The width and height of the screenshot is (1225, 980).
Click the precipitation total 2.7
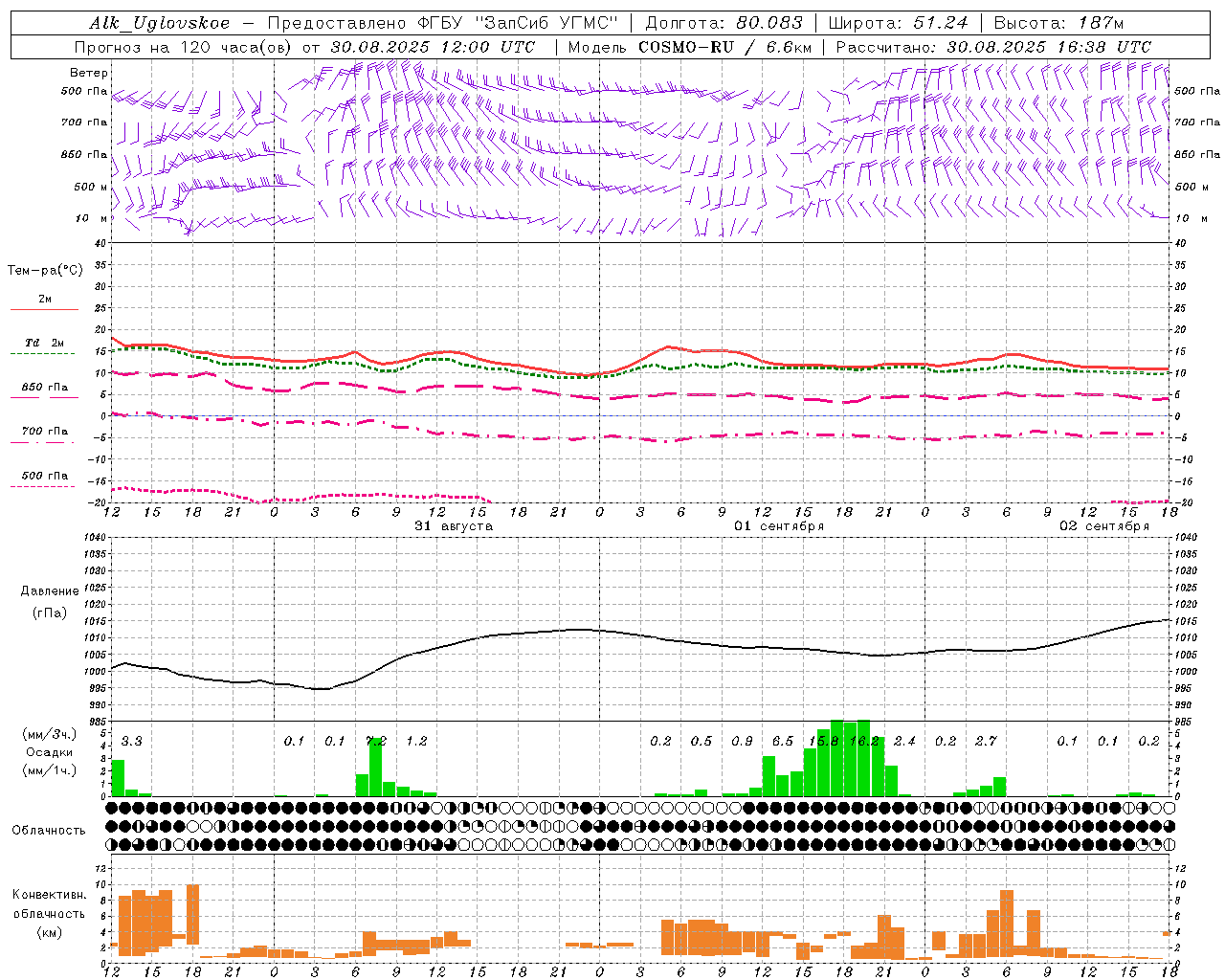click(986, 741)
